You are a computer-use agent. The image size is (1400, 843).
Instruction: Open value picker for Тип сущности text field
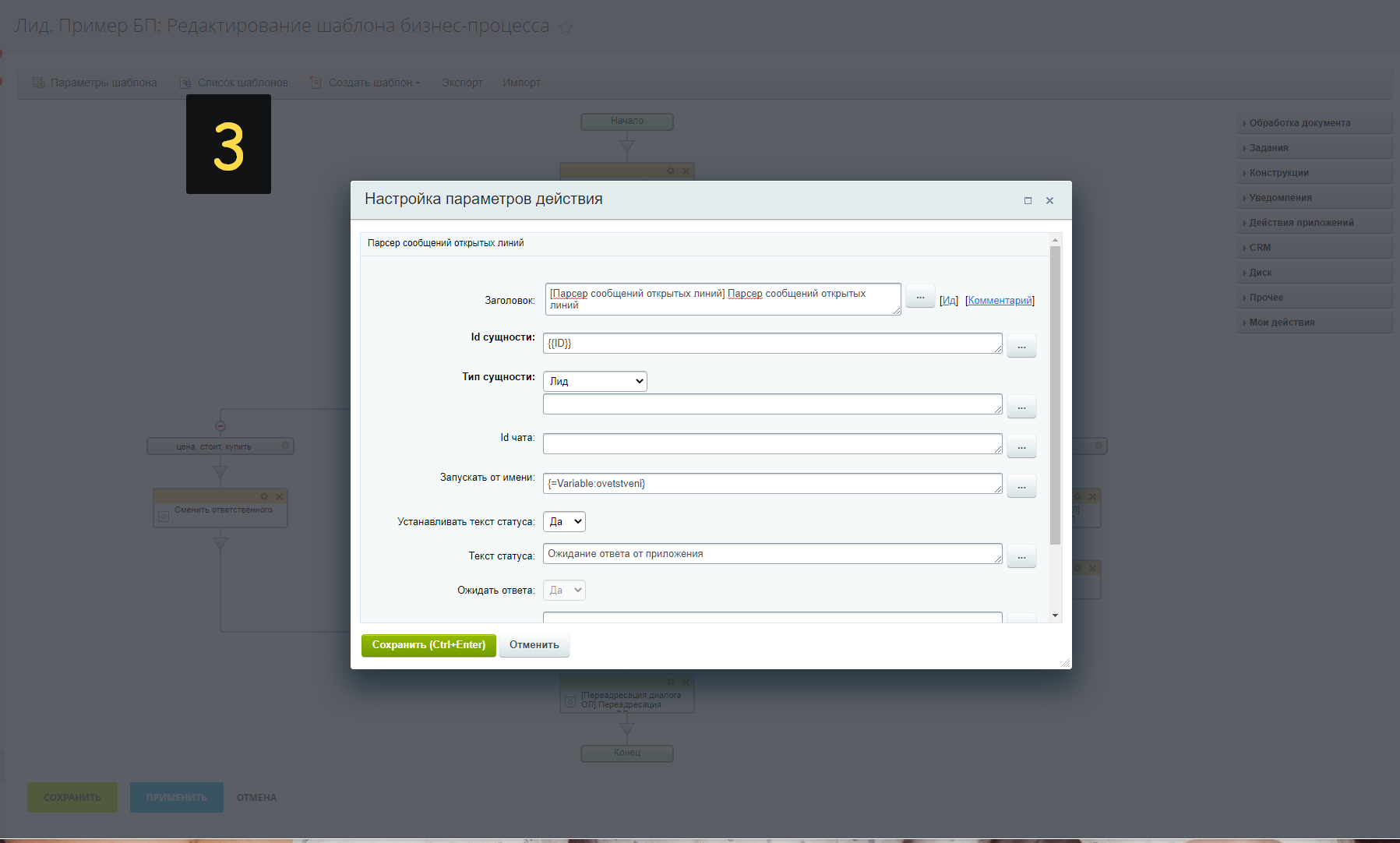pos(1021,406)
